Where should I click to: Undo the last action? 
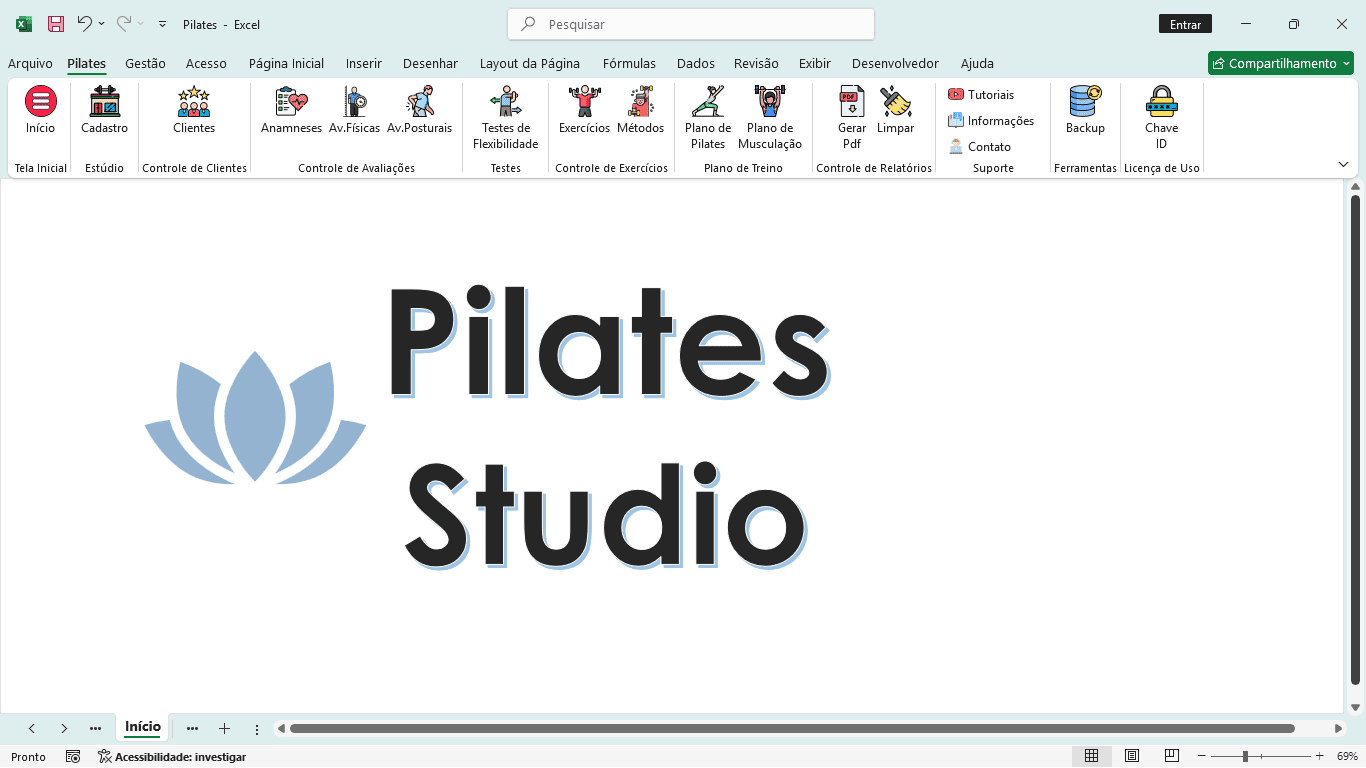(x=85, y=24)
